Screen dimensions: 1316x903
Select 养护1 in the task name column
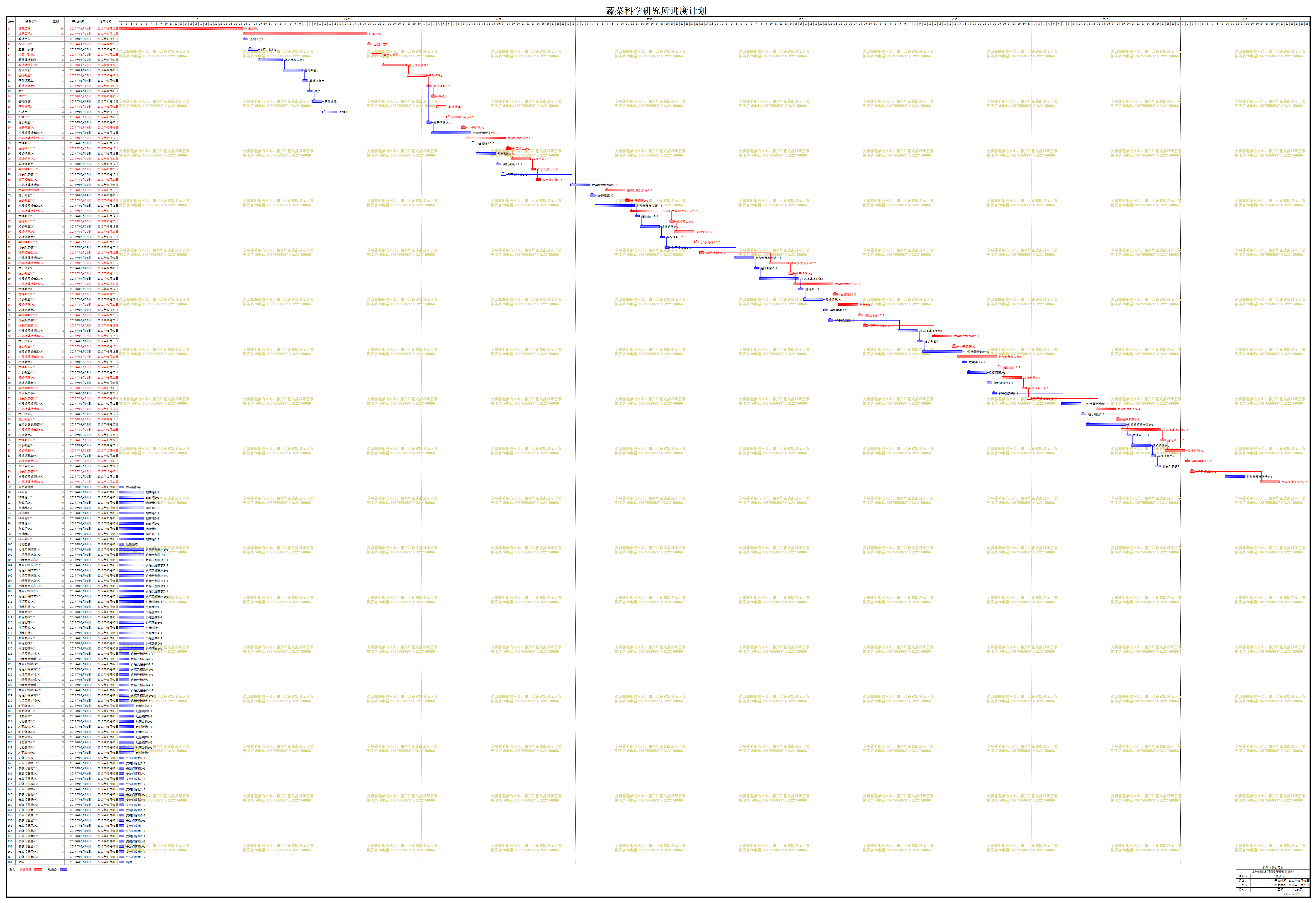[x=22, y=91]
